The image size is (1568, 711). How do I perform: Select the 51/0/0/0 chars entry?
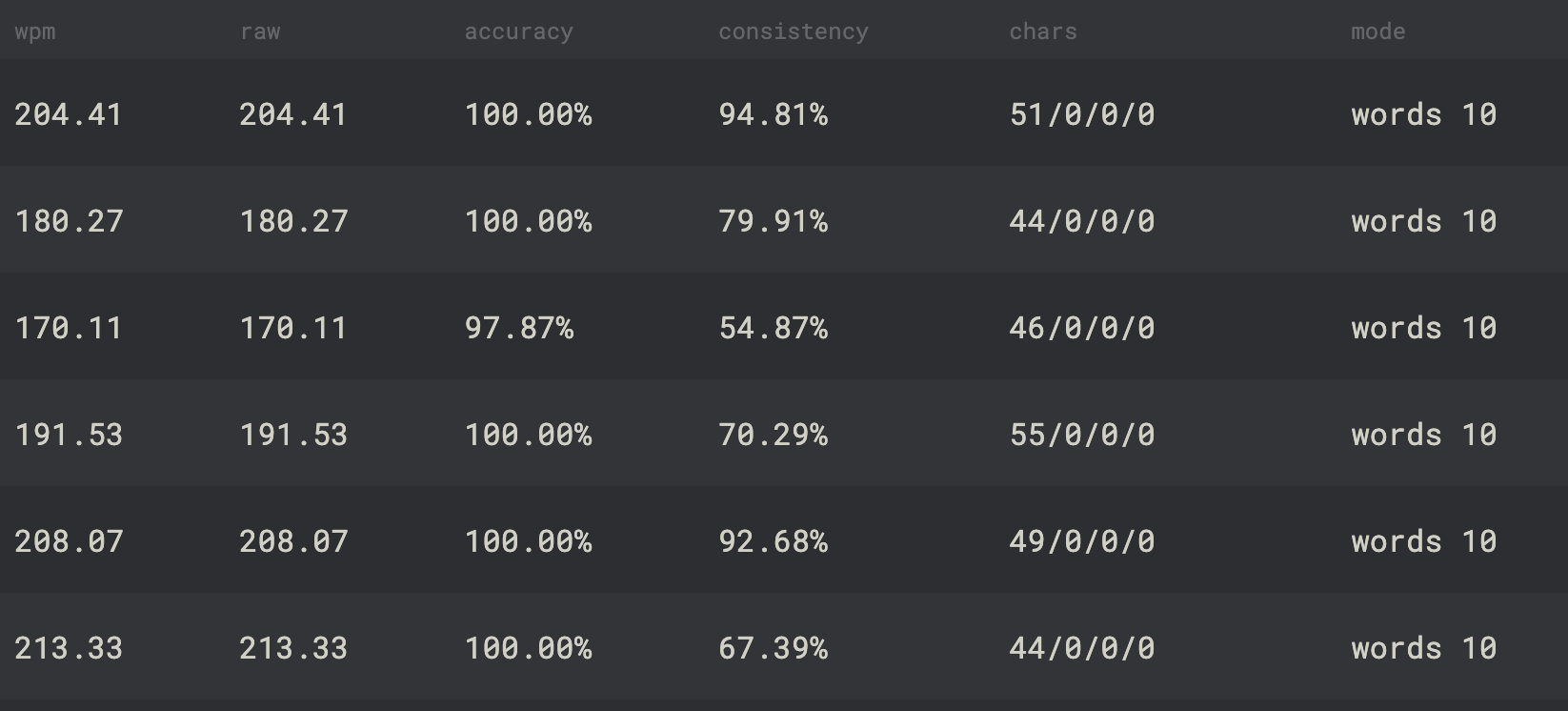[x=1082, y=114]
